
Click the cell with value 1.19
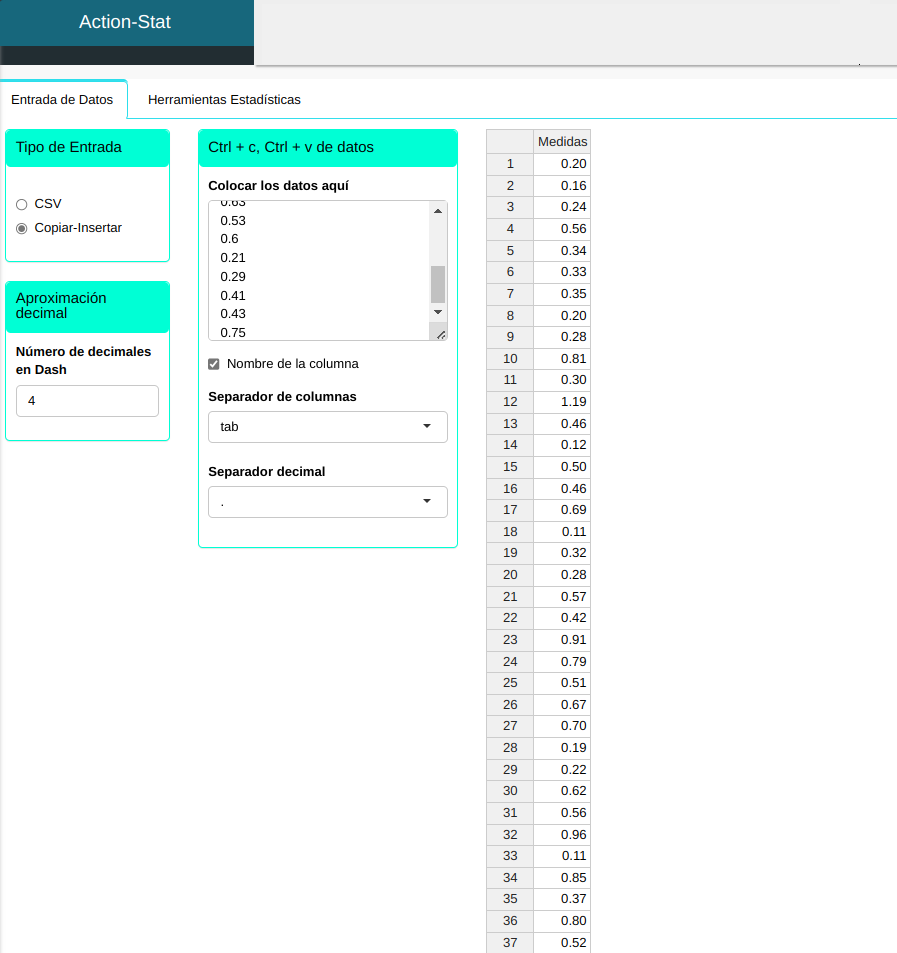pos(562,402)
